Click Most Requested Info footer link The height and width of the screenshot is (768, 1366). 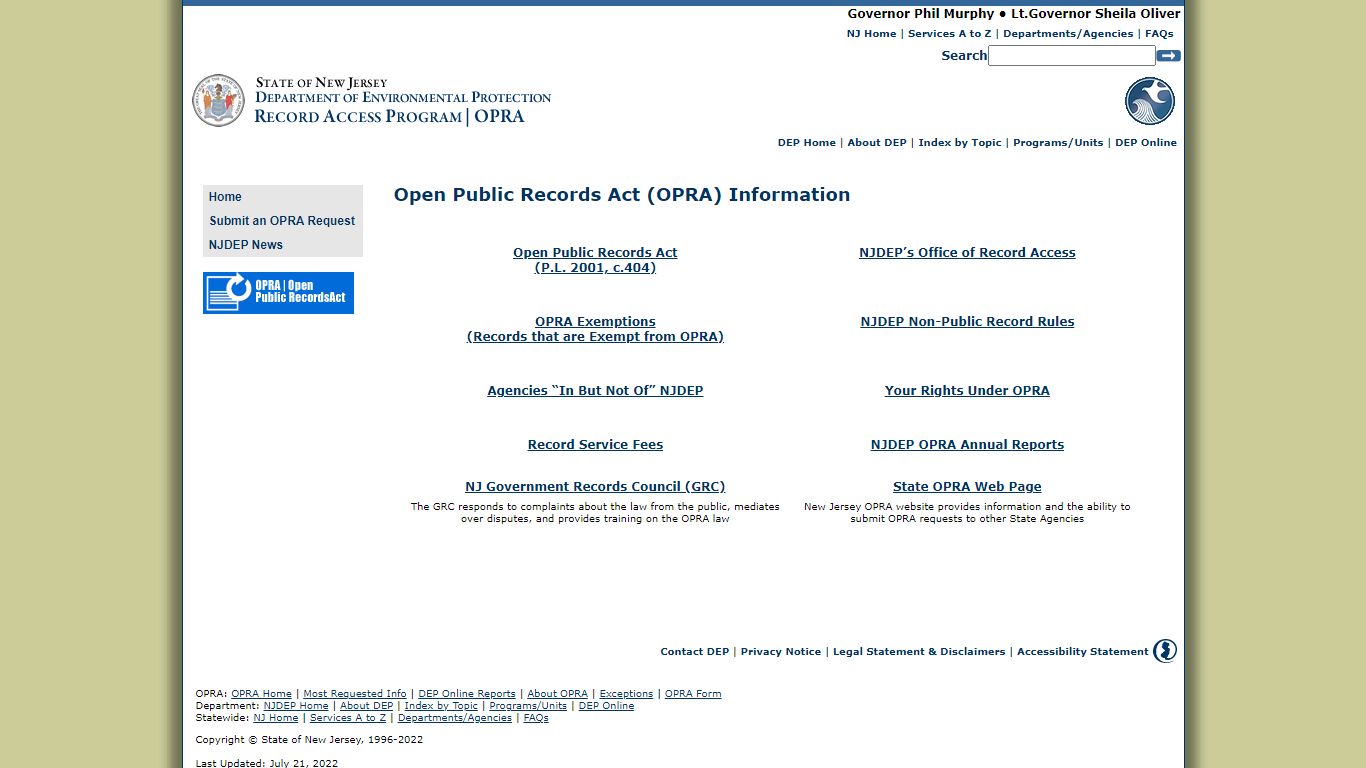coord(355,694)
